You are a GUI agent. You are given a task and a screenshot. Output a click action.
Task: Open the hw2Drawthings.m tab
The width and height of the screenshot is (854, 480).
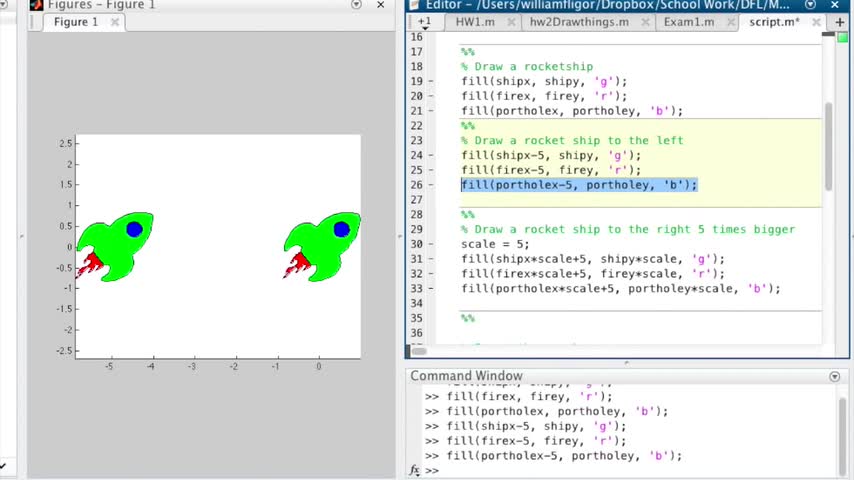[x=579, y=22]
